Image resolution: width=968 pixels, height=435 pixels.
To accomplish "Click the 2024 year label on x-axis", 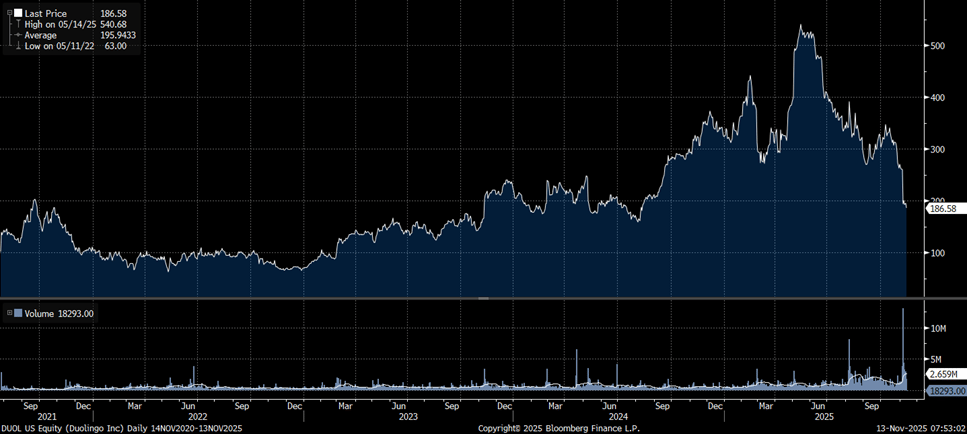I will pos(620,416).
